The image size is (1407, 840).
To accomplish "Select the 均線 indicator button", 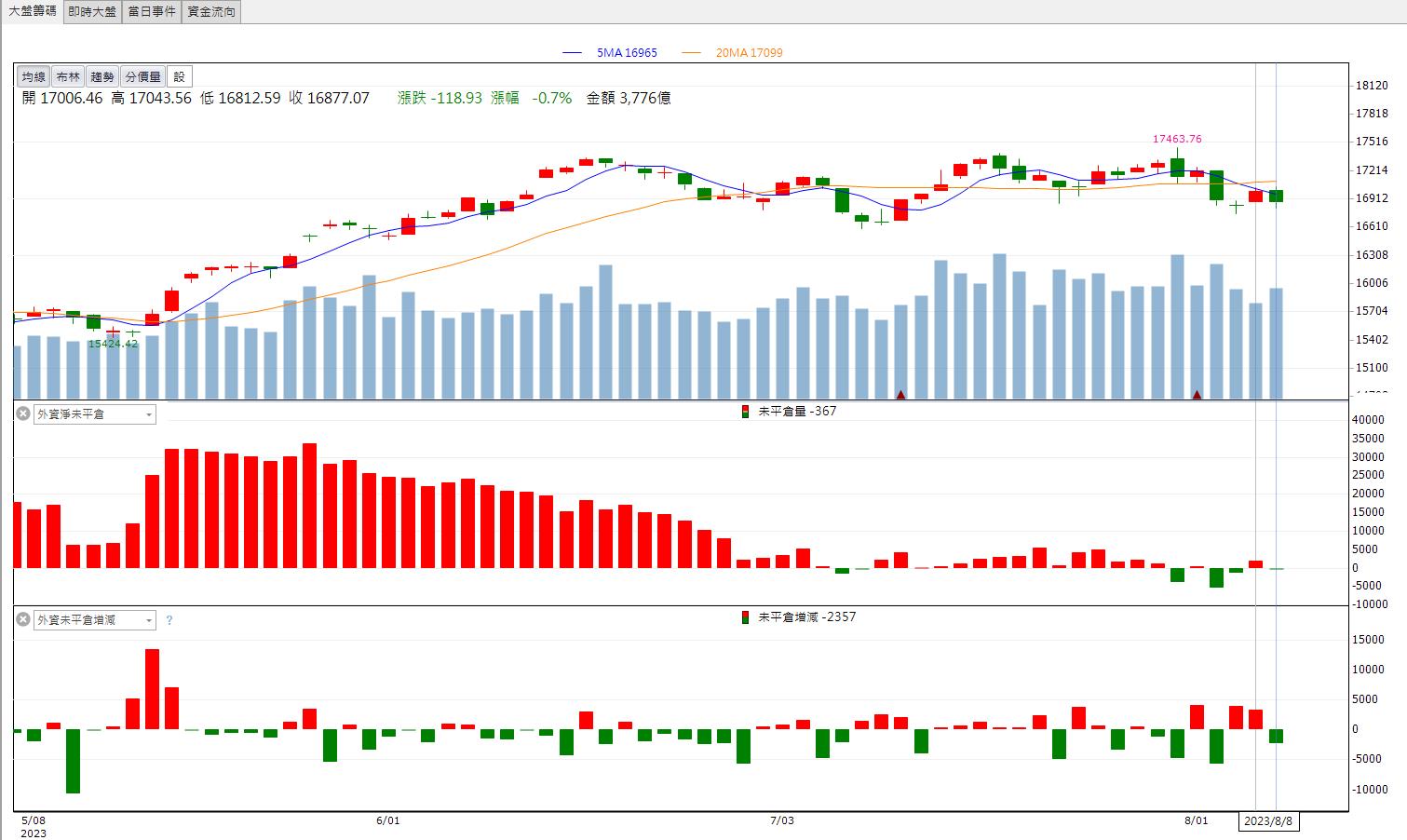I will point(34,76).
